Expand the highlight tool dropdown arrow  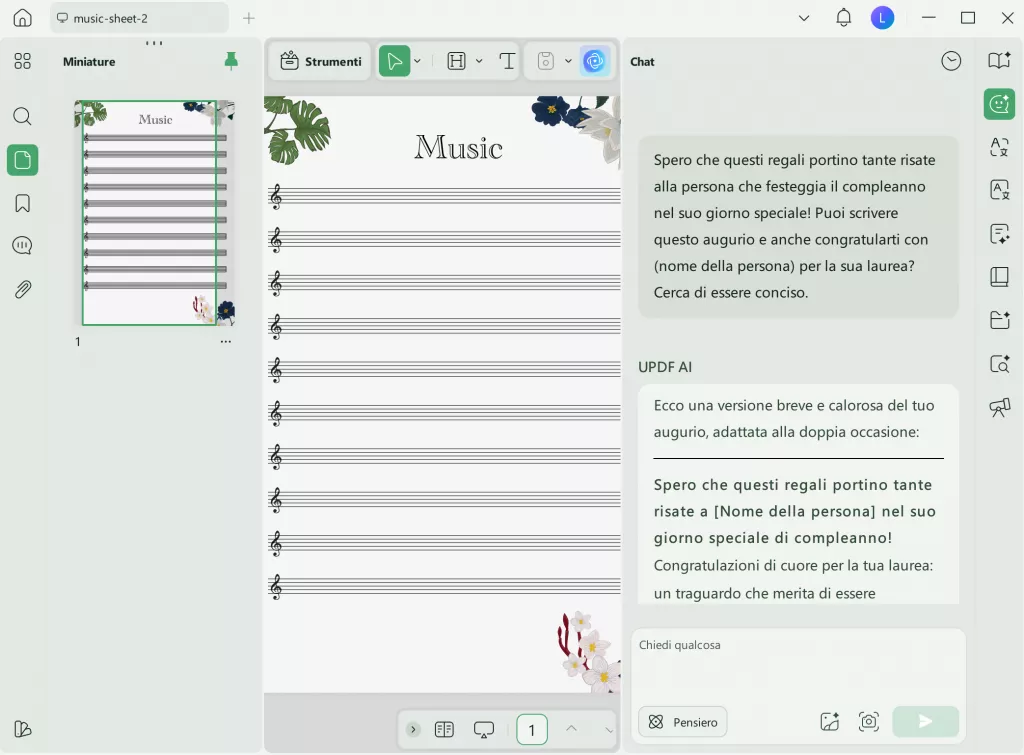(x=479, y=61)
